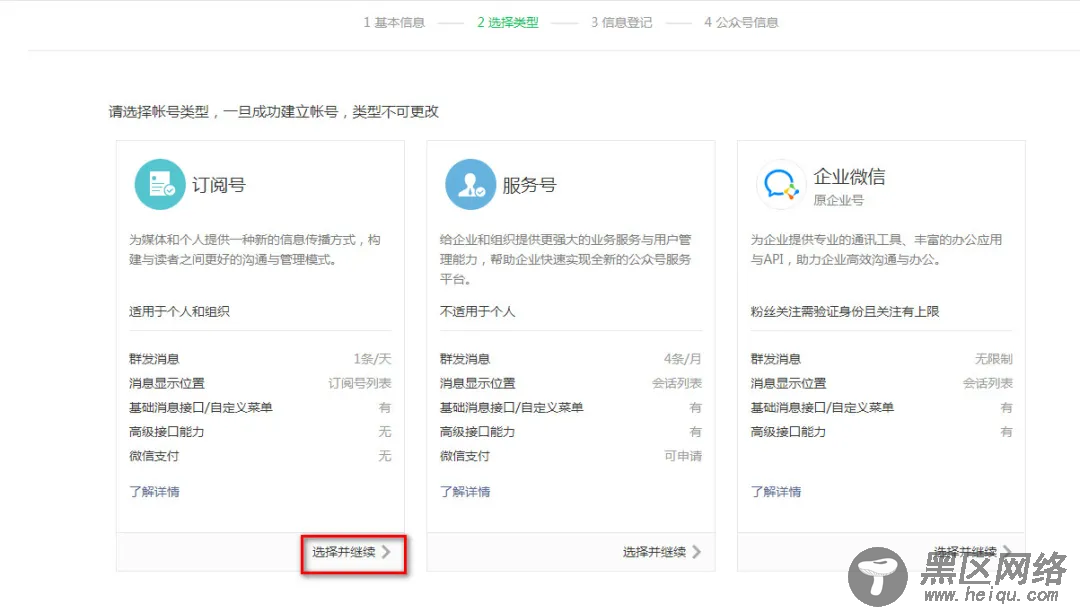Click 基础消息接口/自定义菜单 in 订阅号 card

[200, 408]
